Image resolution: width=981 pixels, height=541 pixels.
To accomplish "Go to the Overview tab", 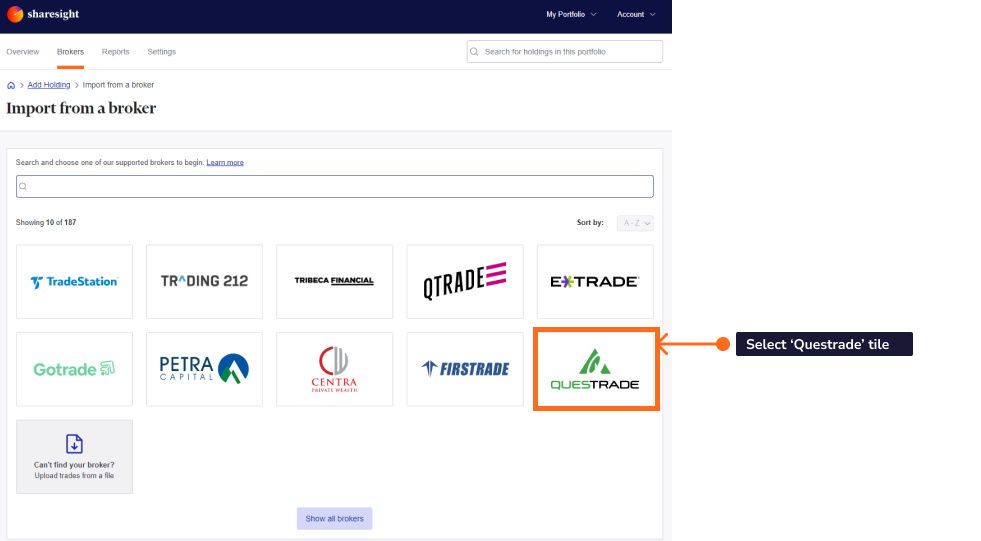I will (23, 52).
